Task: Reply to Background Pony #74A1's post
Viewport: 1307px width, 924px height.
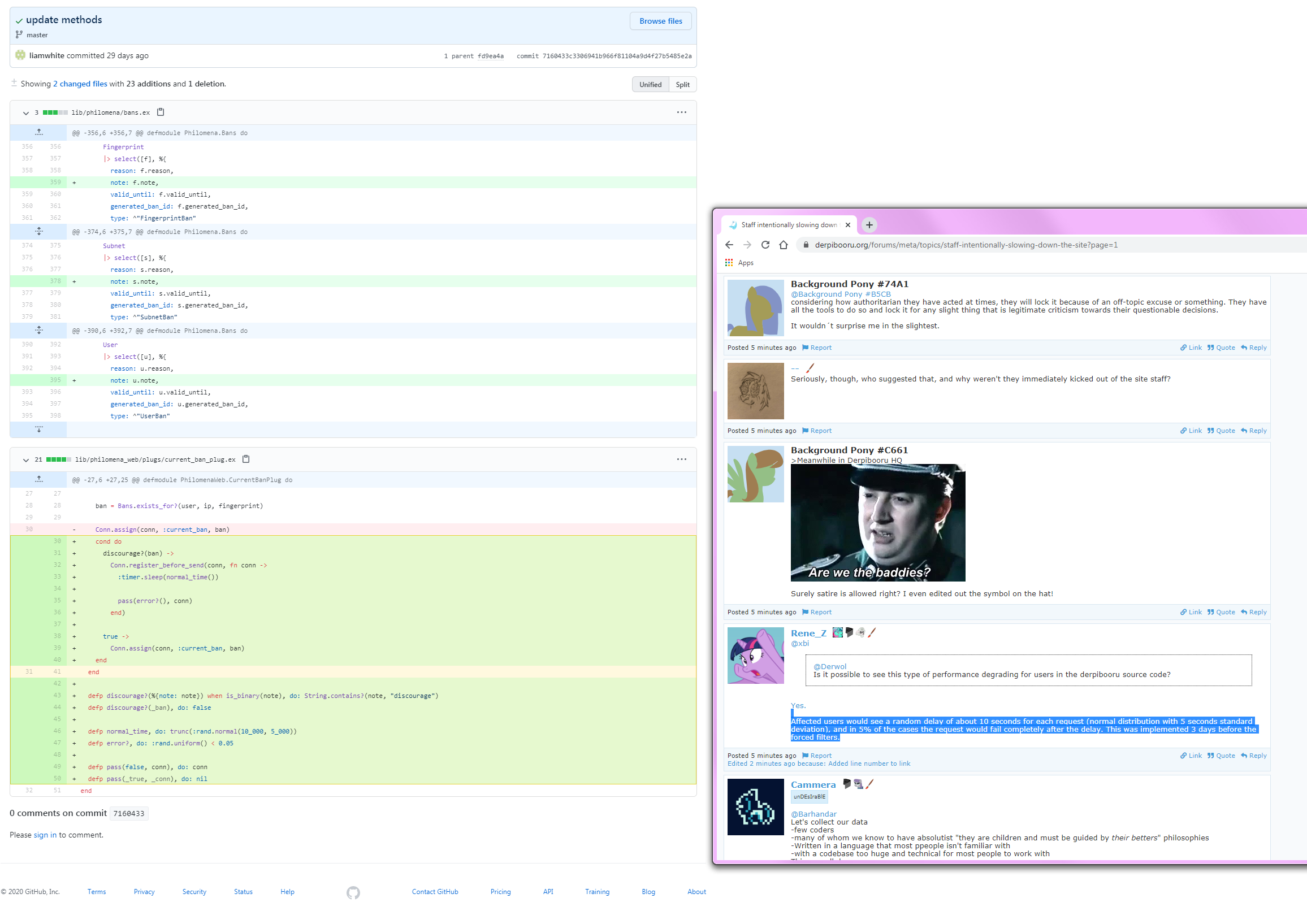Action: point(1253,348)
